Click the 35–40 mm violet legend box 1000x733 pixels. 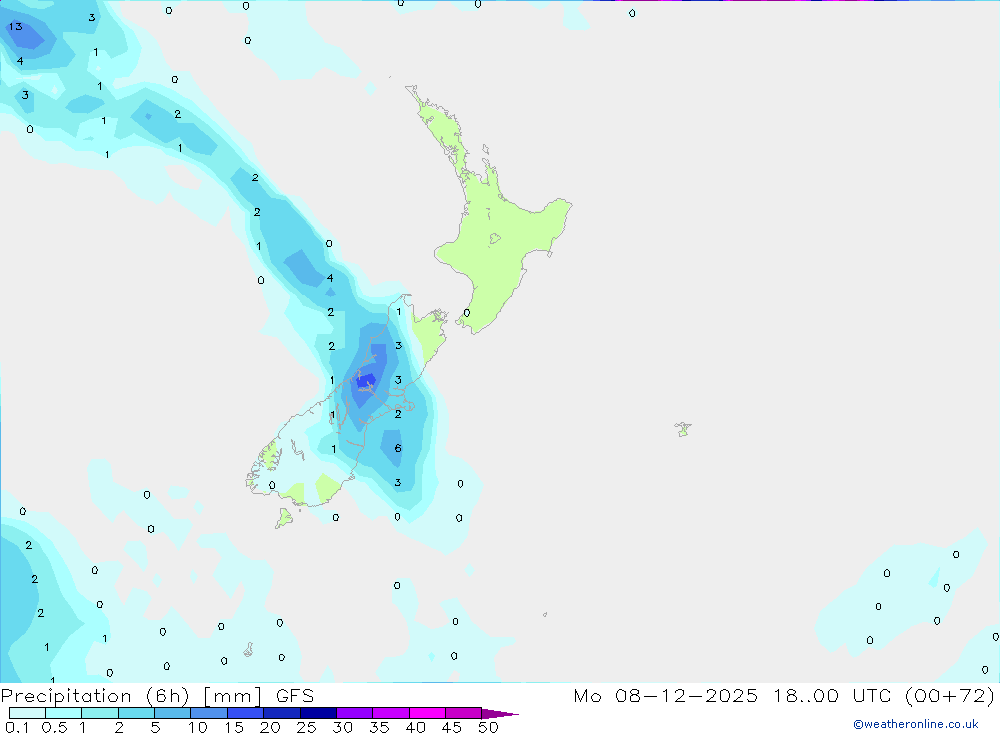(x=390, y=713)
